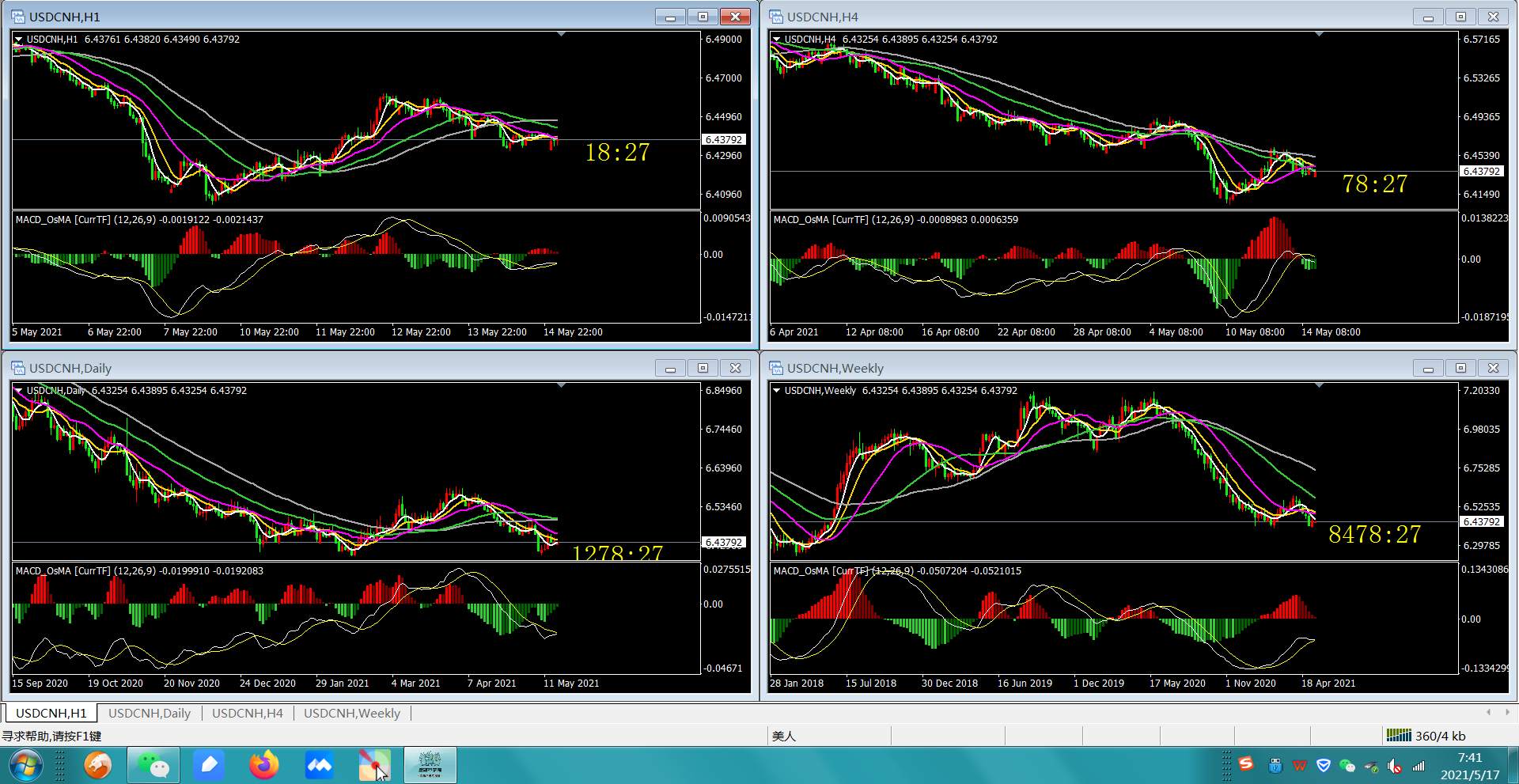Launch Firefox from the taskbar
This screenshot has width=1519, height=784.
[x=264, y=765]
